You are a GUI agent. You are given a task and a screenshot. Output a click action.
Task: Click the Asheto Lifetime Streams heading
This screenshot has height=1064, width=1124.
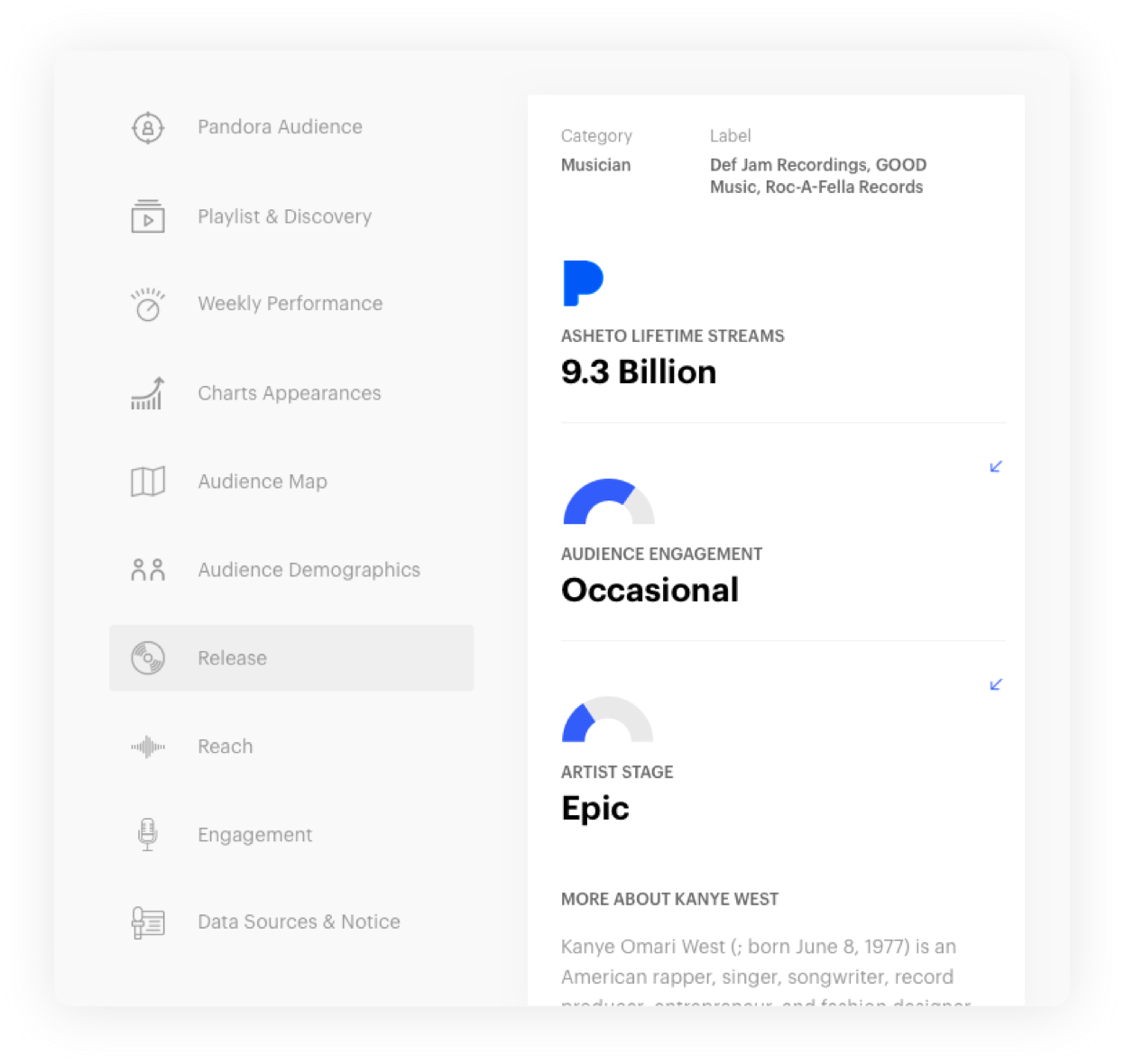coord(673,336)
